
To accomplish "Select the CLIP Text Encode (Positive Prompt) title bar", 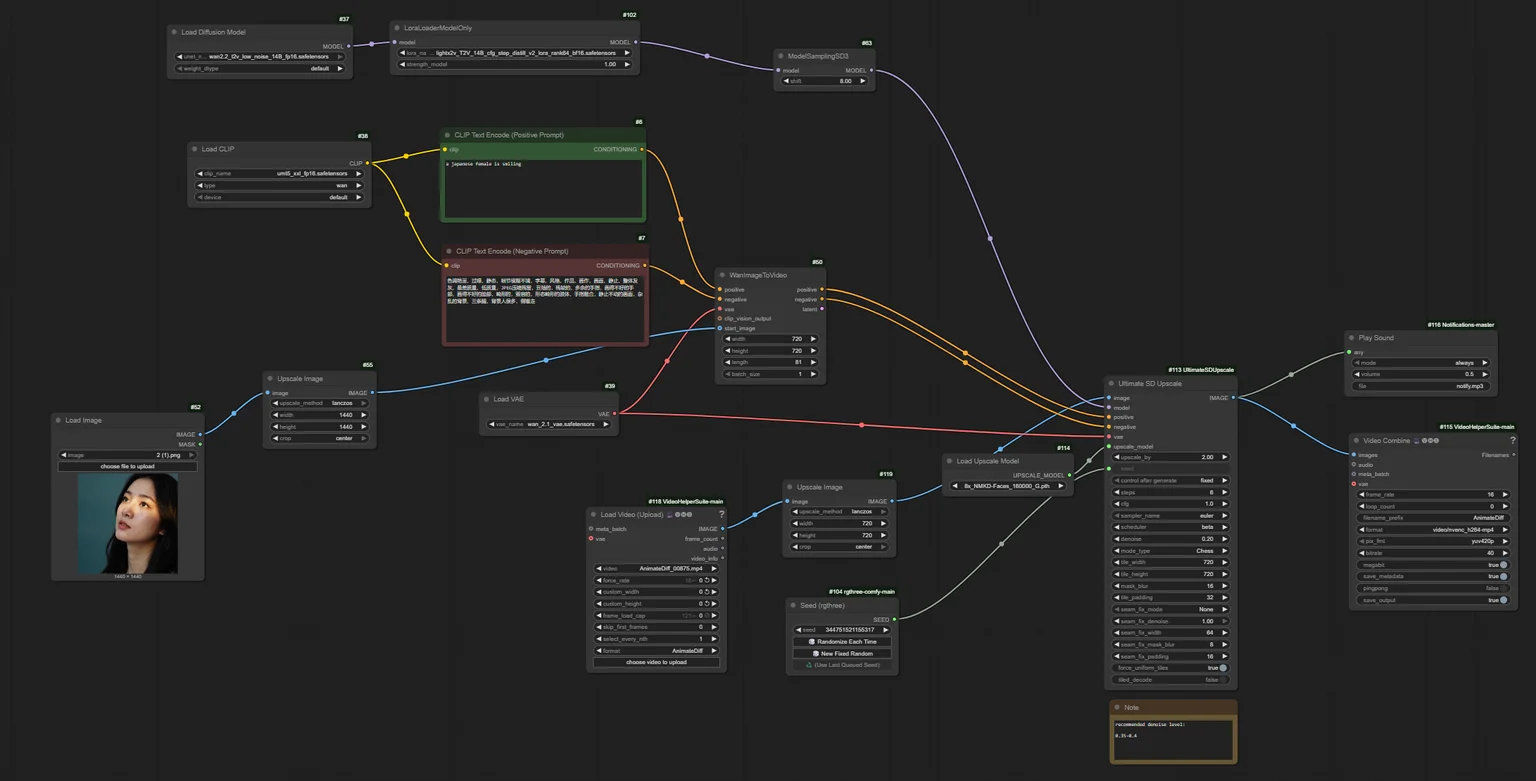I will coord(543,135).
